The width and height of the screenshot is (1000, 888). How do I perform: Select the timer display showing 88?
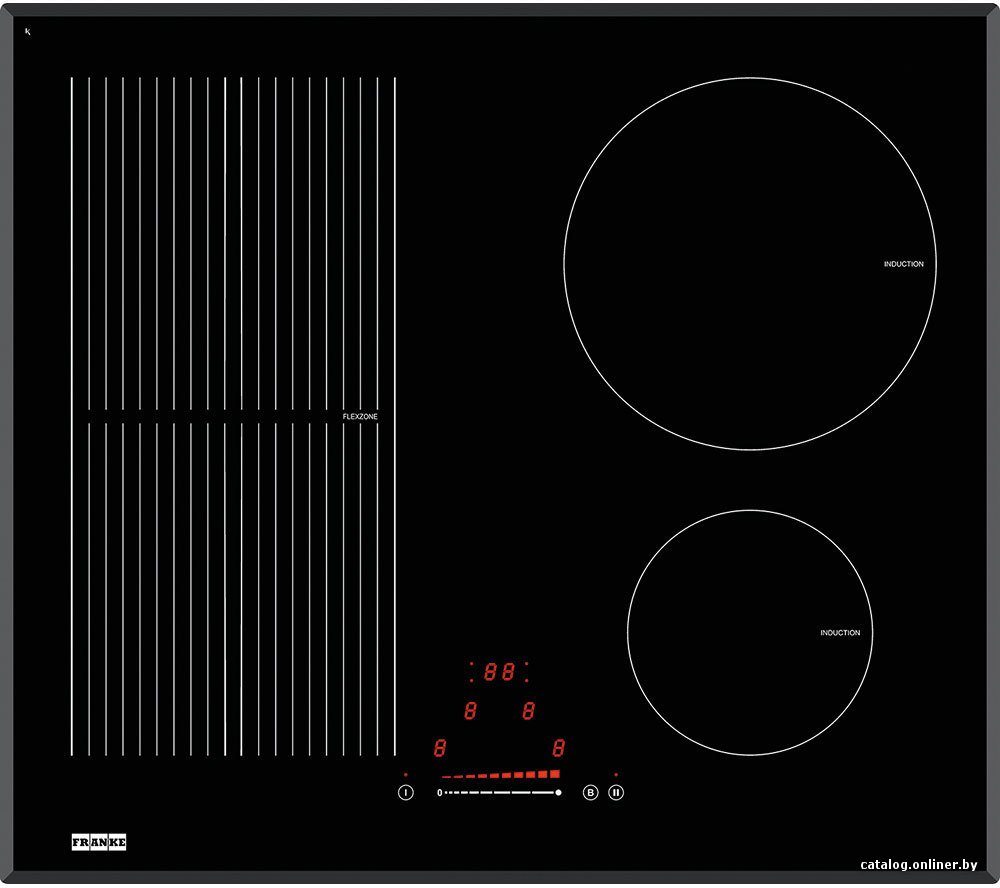tap(499, 672)
